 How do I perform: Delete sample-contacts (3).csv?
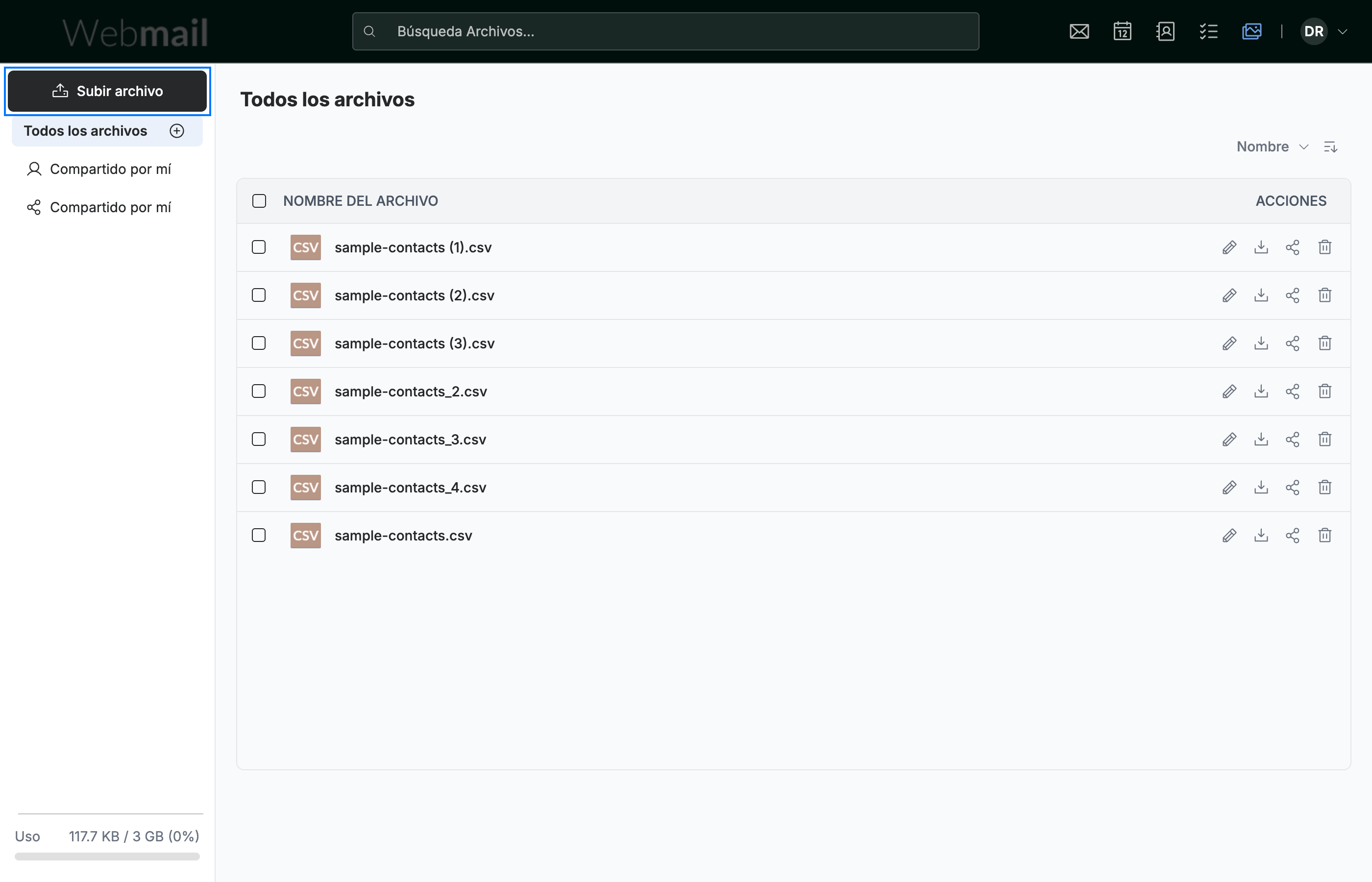(1324, 343)
